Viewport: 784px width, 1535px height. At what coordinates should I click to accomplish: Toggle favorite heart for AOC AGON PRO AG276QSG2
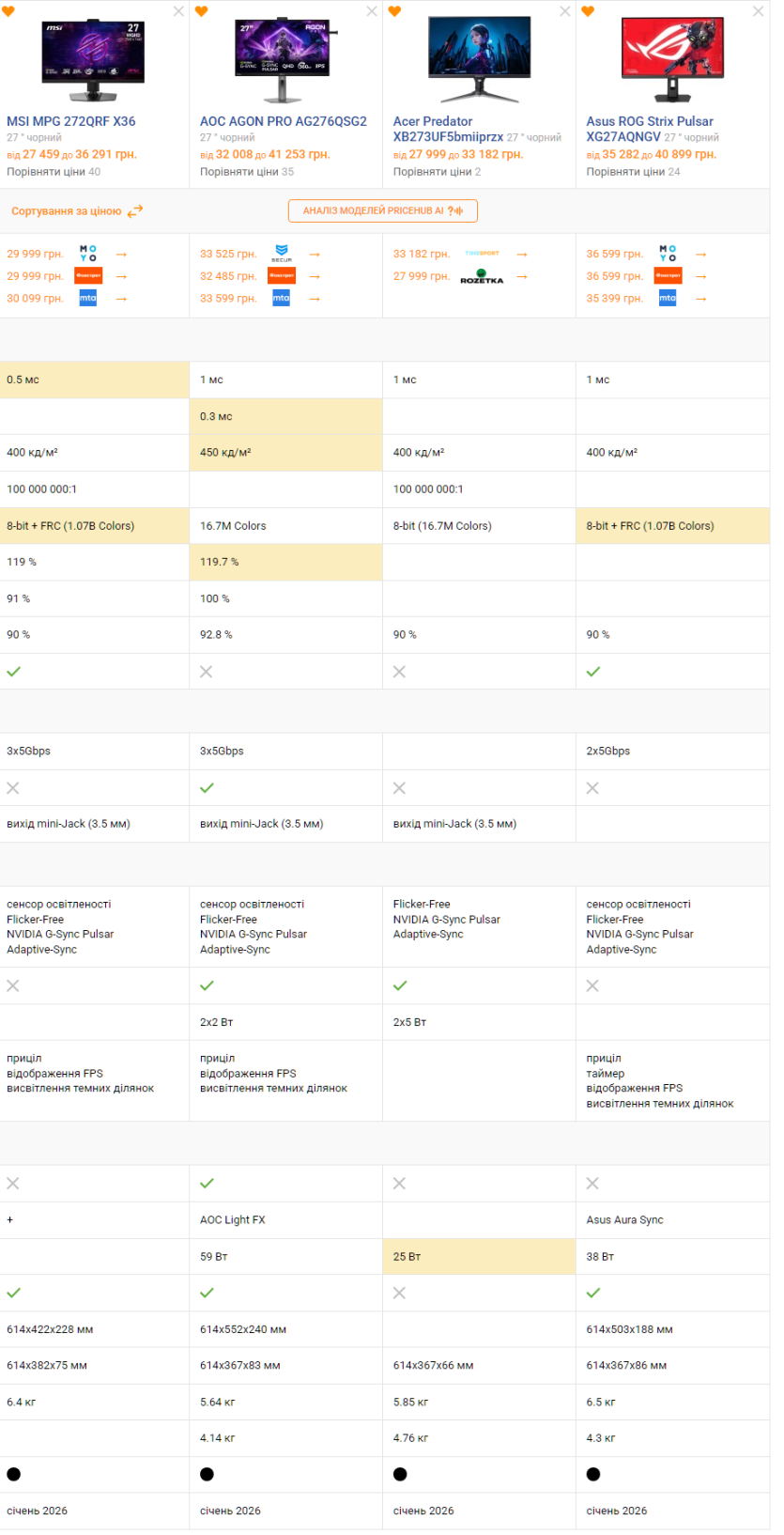tap(201, 11)
